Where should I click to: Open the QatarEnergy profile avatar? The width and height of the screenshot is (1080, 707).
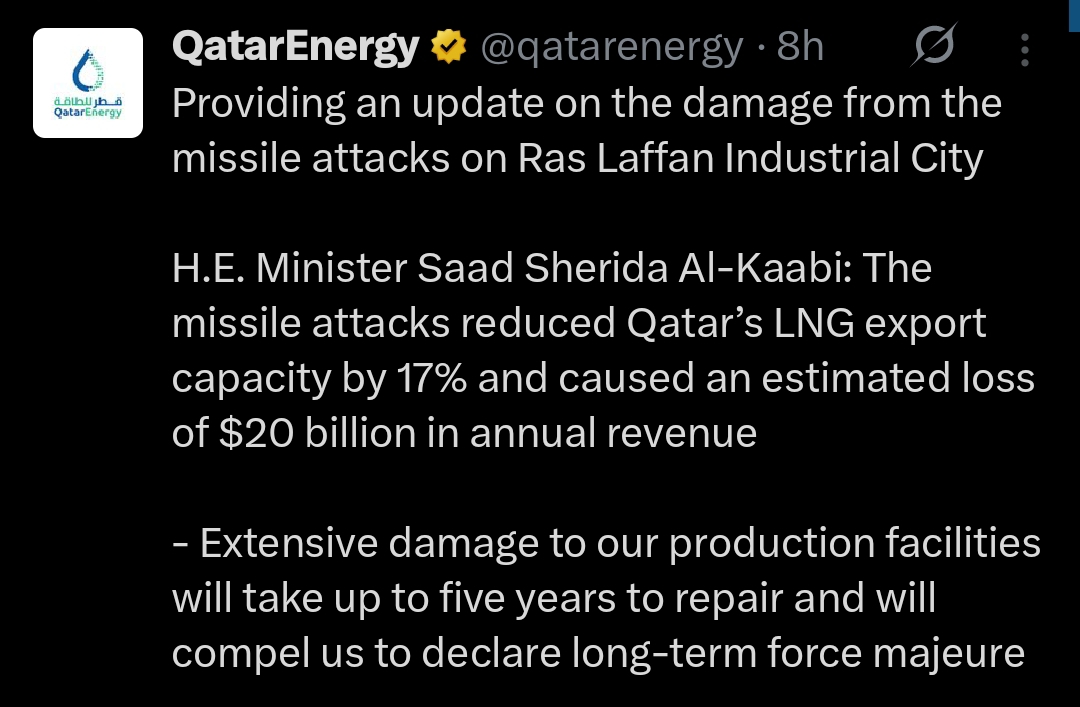pyautogui.click(x=88, y=83)
